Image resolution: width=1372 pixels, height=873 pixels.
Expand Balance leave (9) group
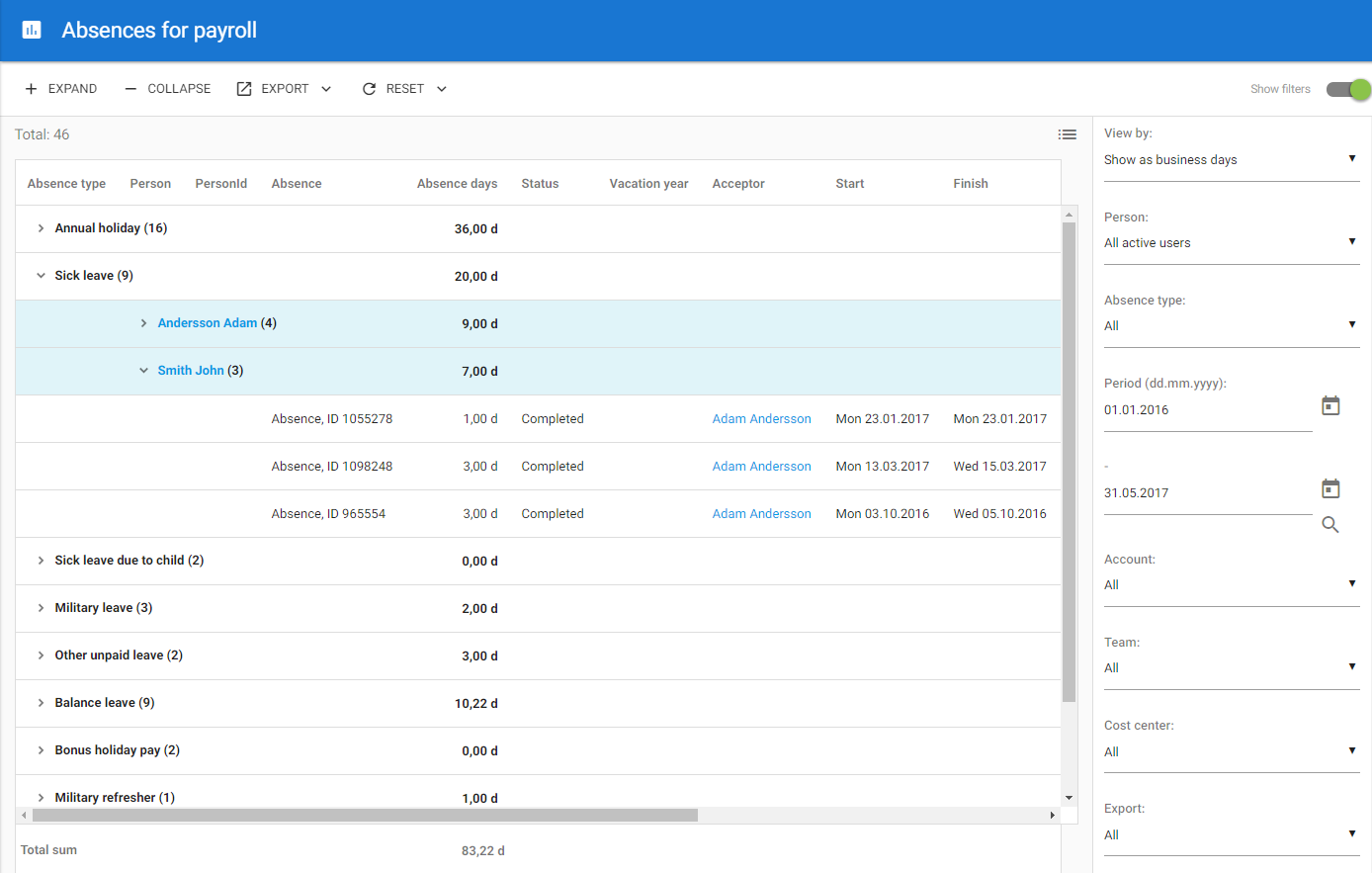click(x=41, y=703)
